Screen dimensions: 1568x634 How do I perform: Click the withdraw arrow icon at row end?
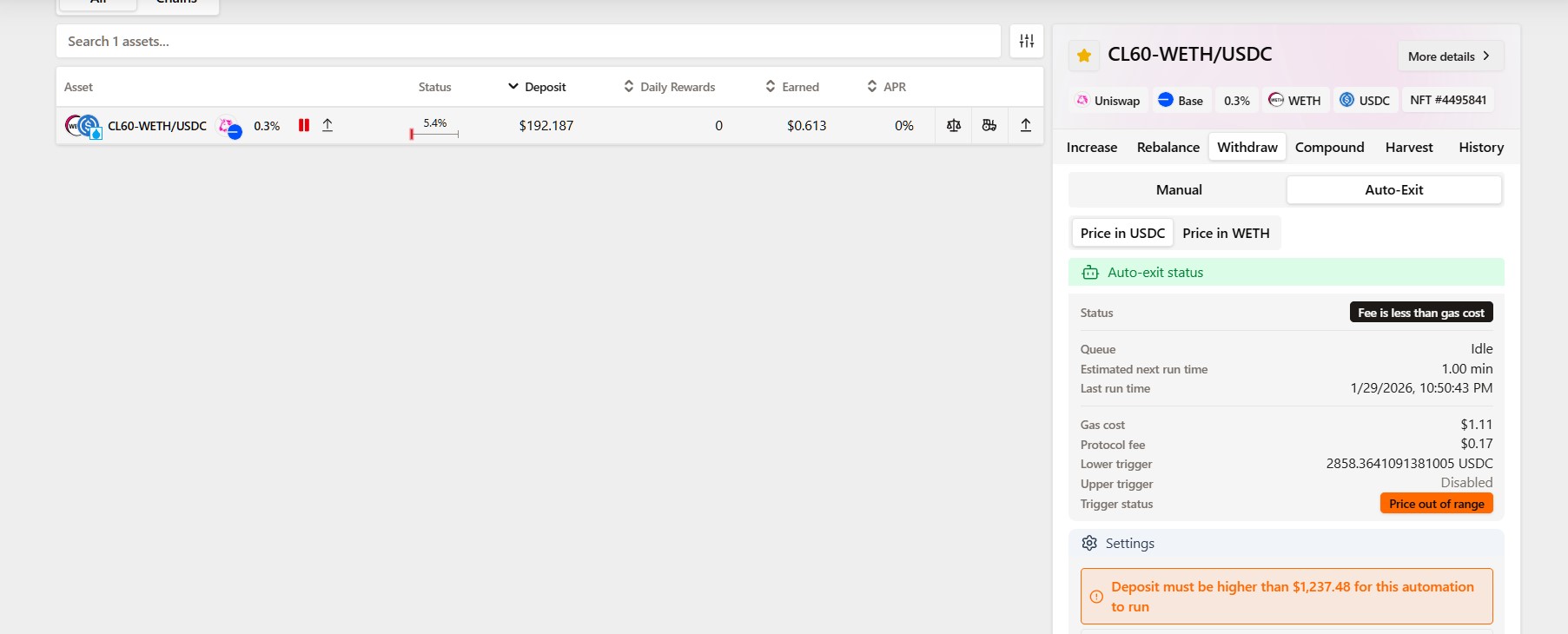(1025, 125)
